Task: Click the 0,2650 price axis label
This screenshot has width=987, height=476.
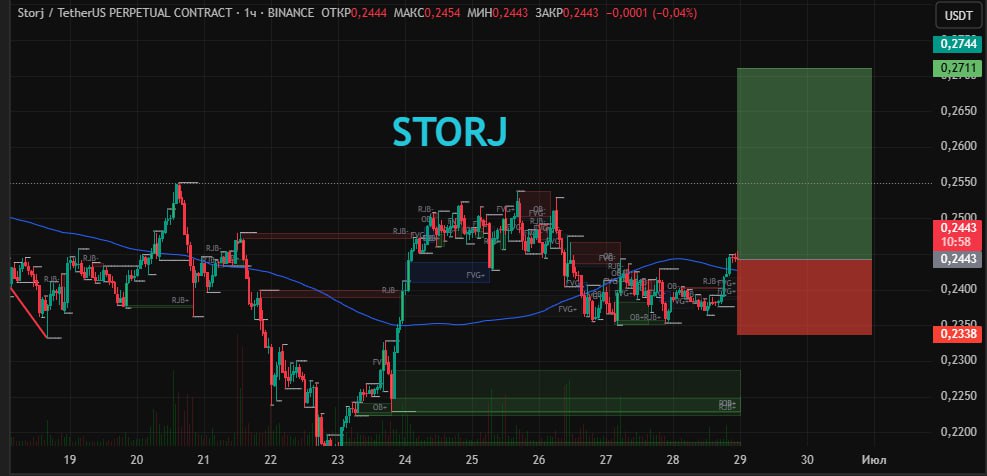Action: coord(958,111)
